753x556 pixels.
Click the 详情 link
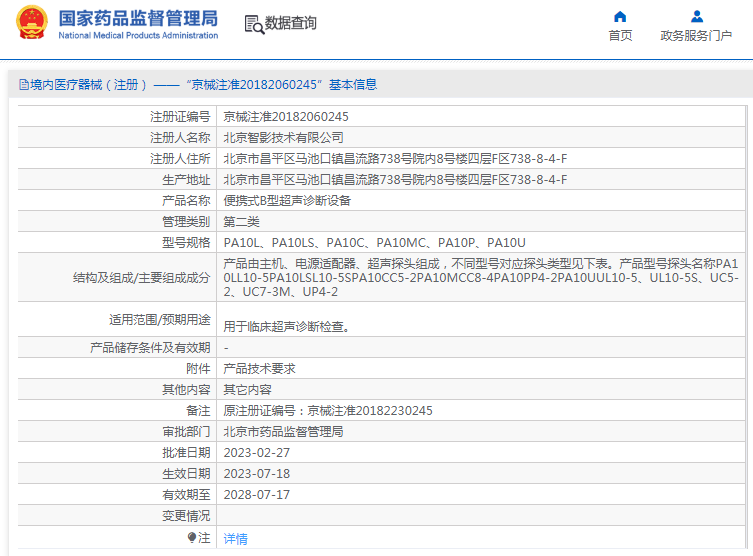point(235,539)
